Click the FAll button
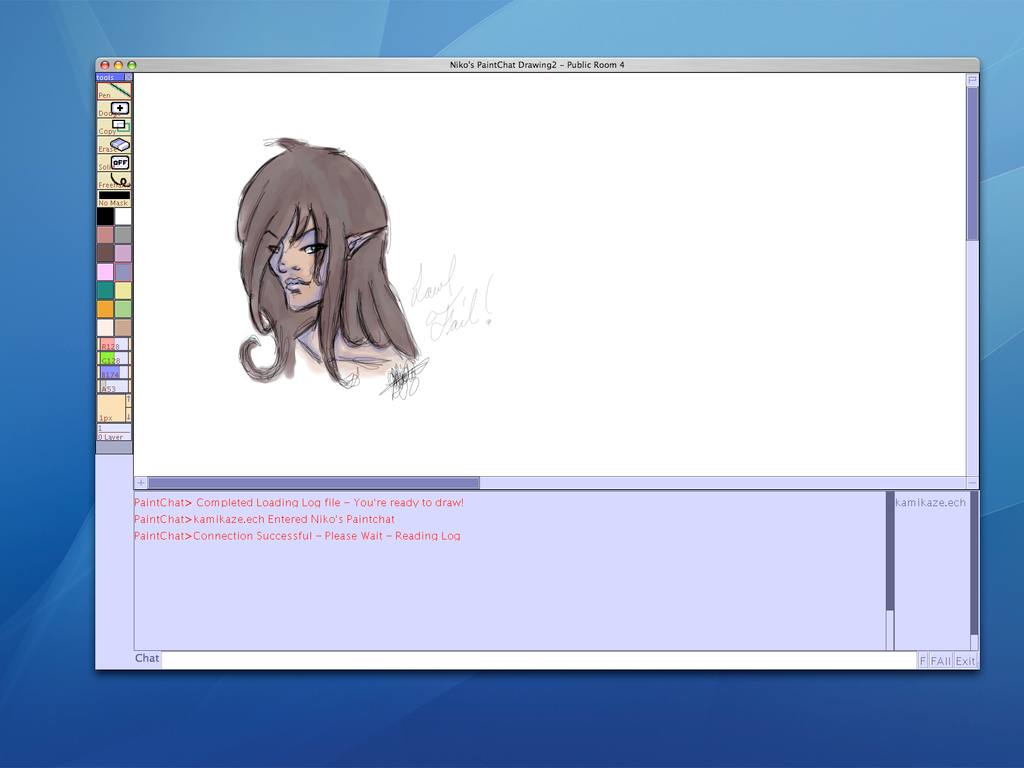Viewport: 1024px width, 768px height. (940, 661)
